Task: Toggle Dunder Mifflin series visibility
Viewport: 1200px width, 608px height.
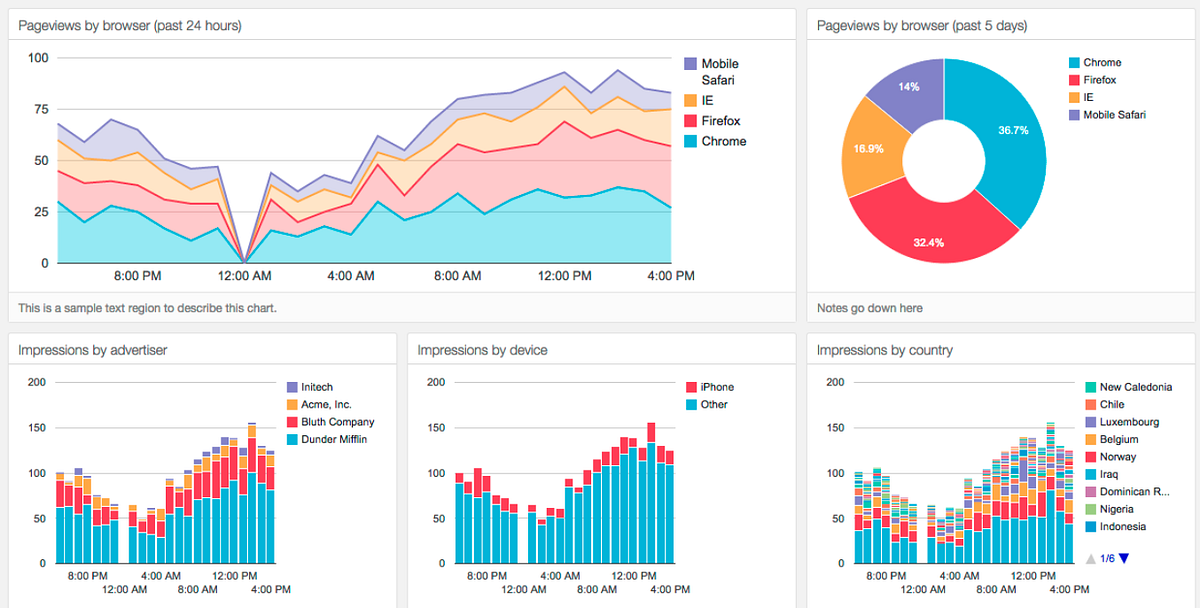Action: coord(292,439)
